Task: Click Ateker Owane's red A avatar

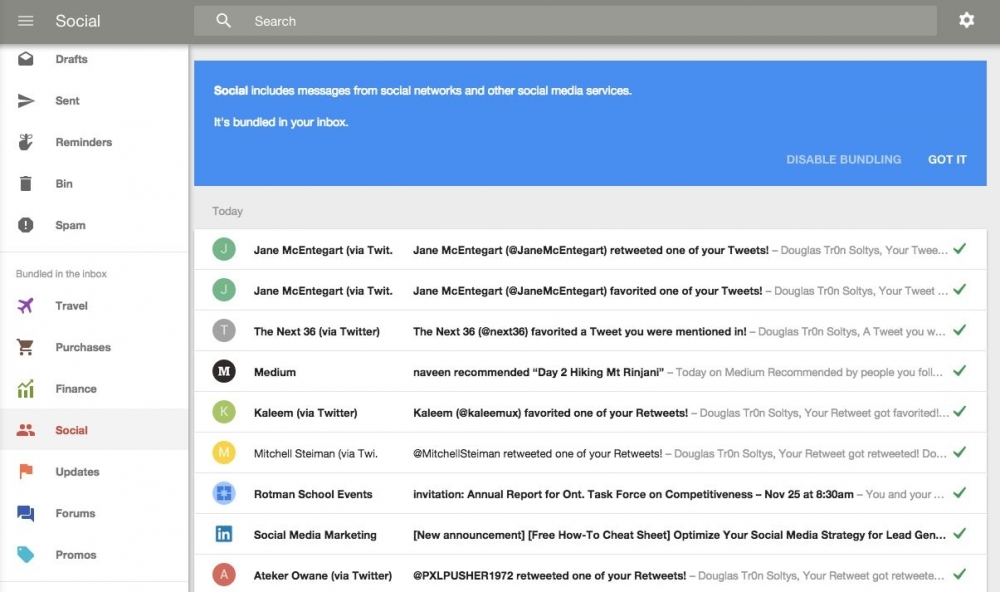Action: click(x=224, y=575)
